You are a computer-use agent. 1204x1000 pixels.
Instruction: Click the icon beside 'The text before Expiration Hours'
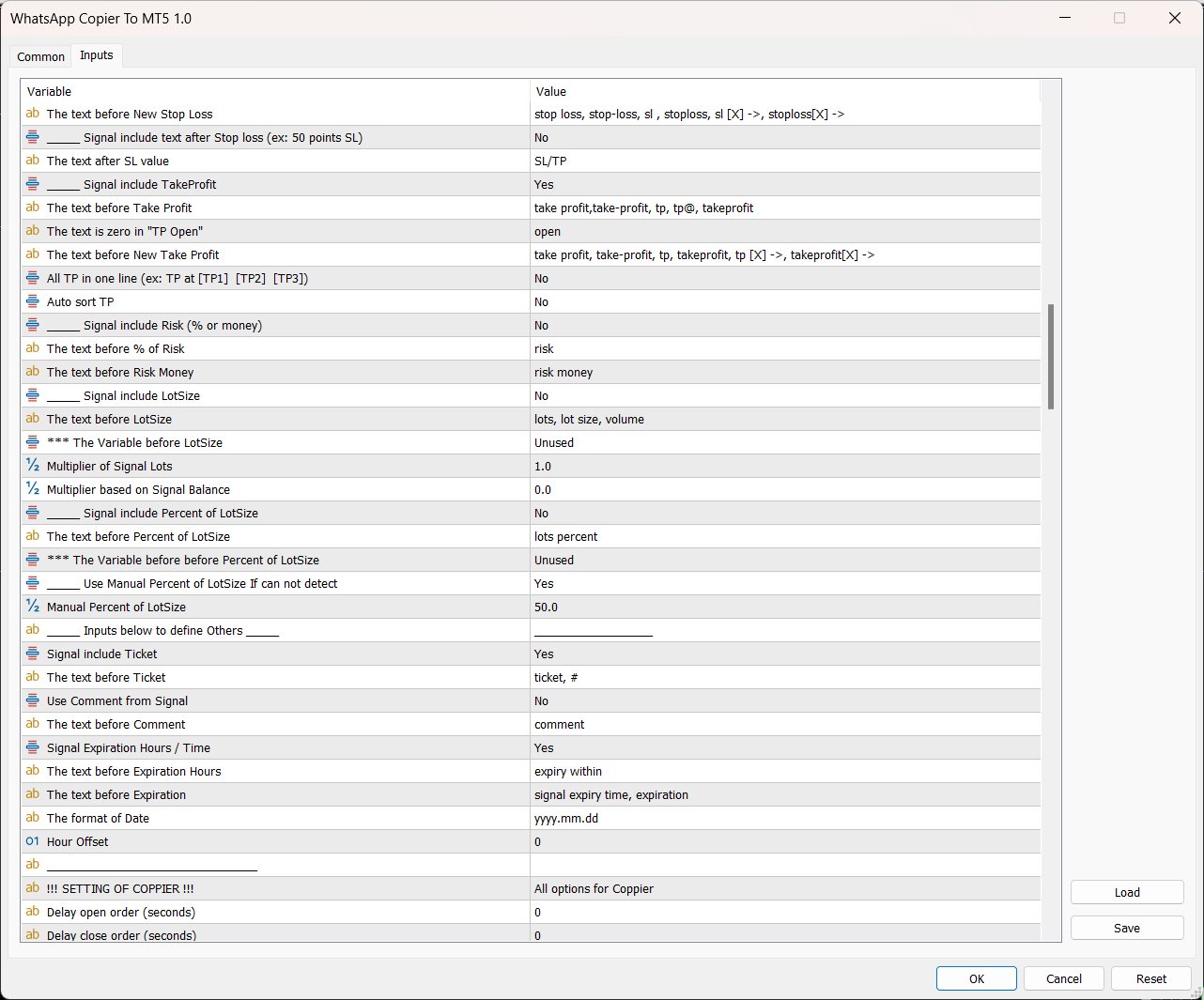(33, 771)
